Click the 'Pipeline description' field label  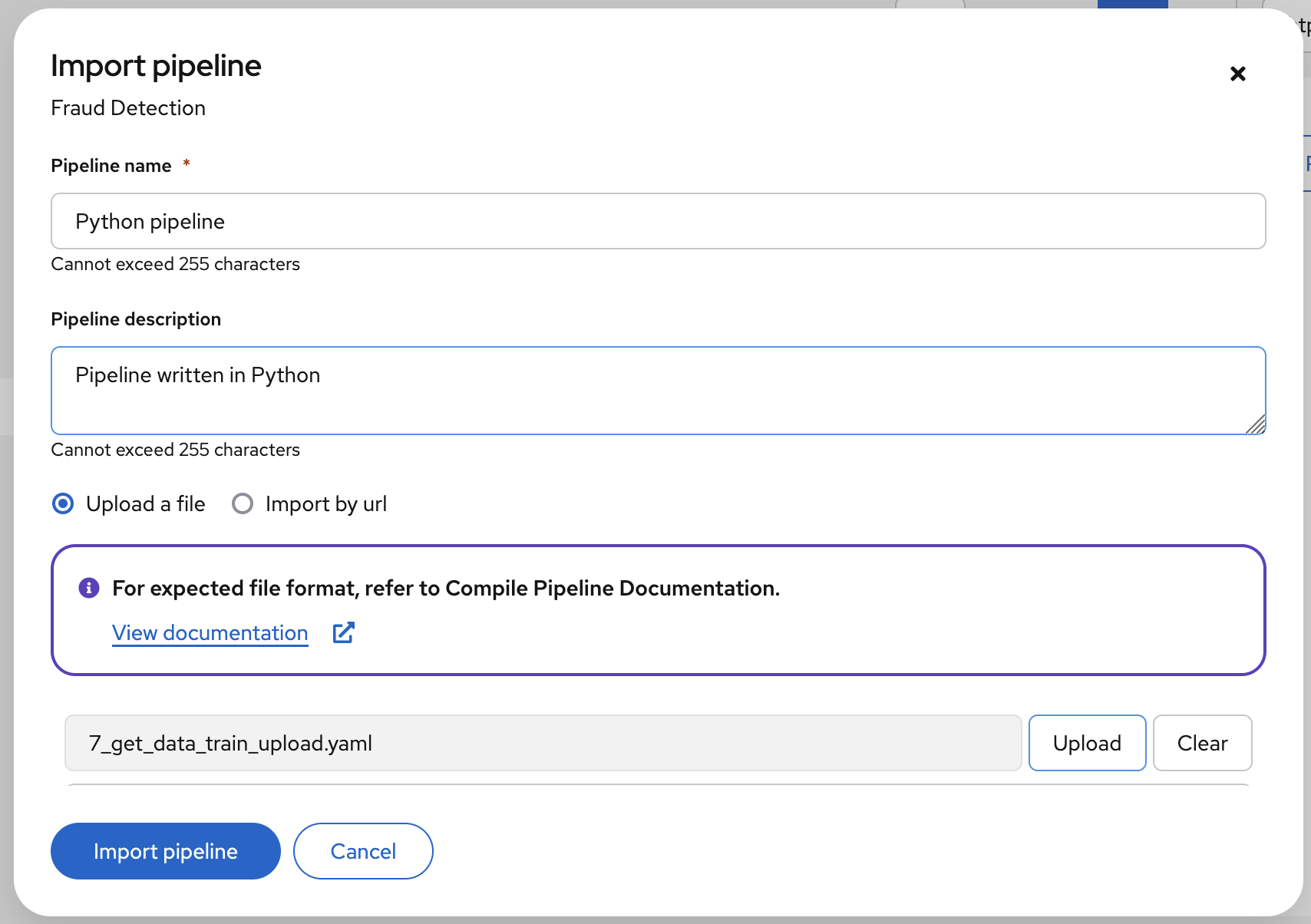click(136, 319)
